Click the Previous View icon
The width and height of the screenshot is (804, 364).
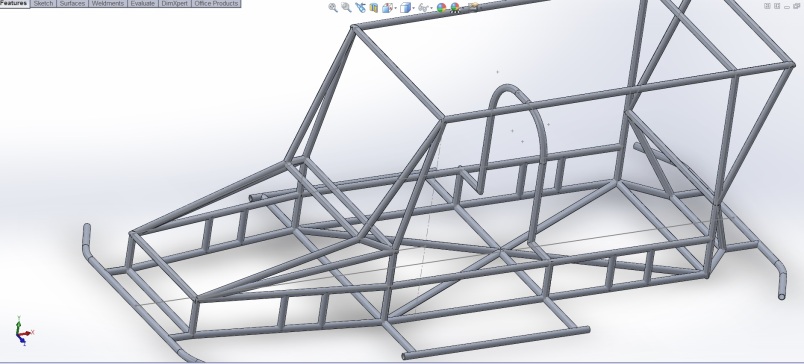coord(360,8)
